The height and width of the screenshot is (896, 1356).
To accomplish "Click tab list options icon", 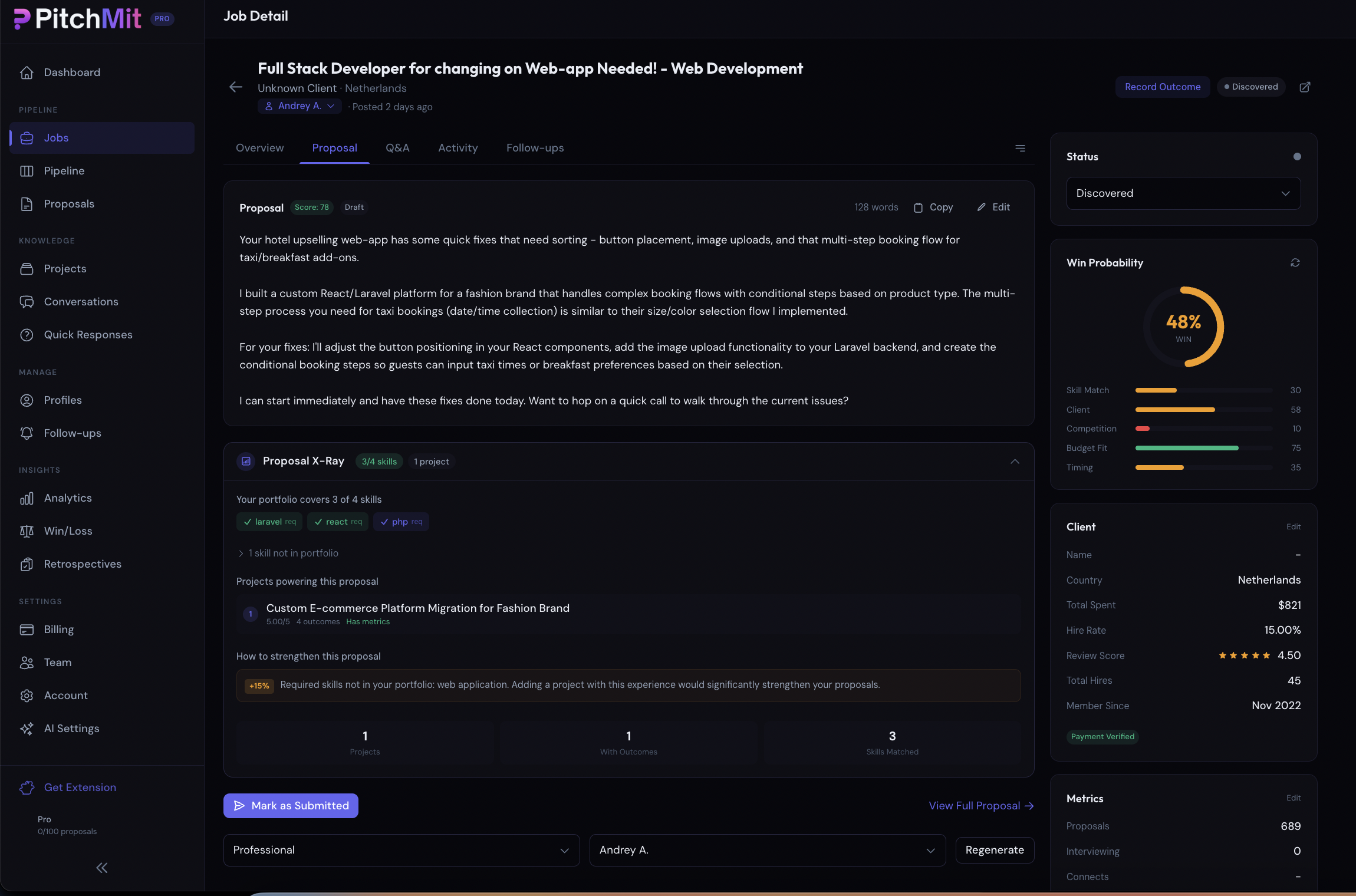I will [1020, 149].
